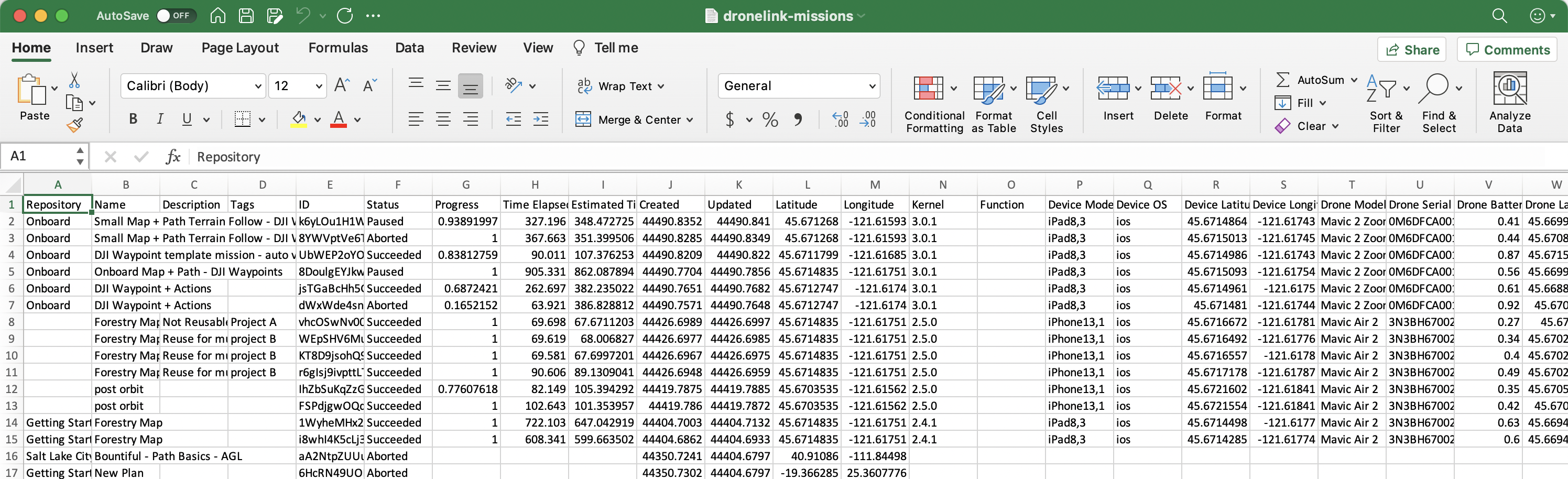Click the Tell me search field

point(606,48)
